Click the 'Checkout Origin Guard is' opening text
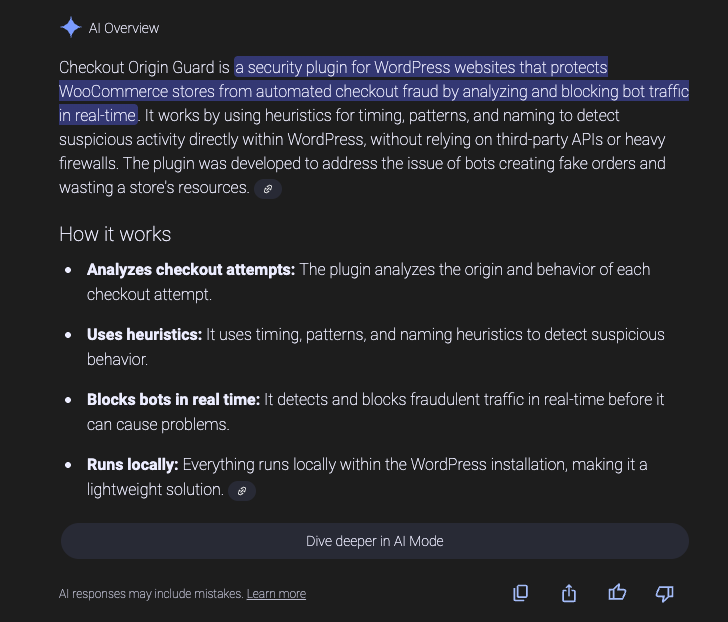This screenshot has height=622, width=728. pyautogui.click(x=144, y=67)
